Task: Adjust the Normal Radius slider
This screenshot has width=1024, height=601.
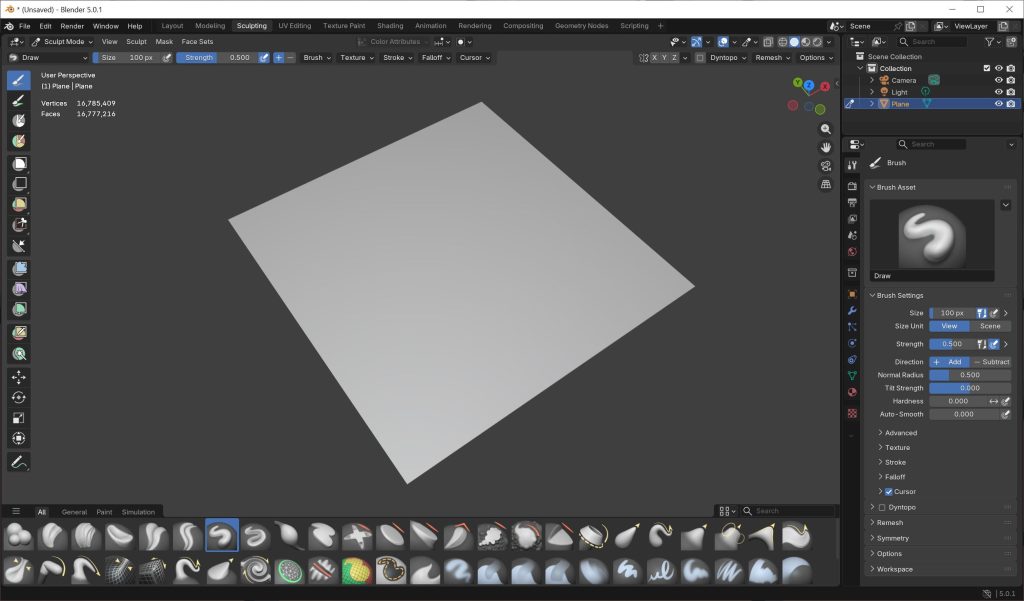Action: [x=969, y=375]
